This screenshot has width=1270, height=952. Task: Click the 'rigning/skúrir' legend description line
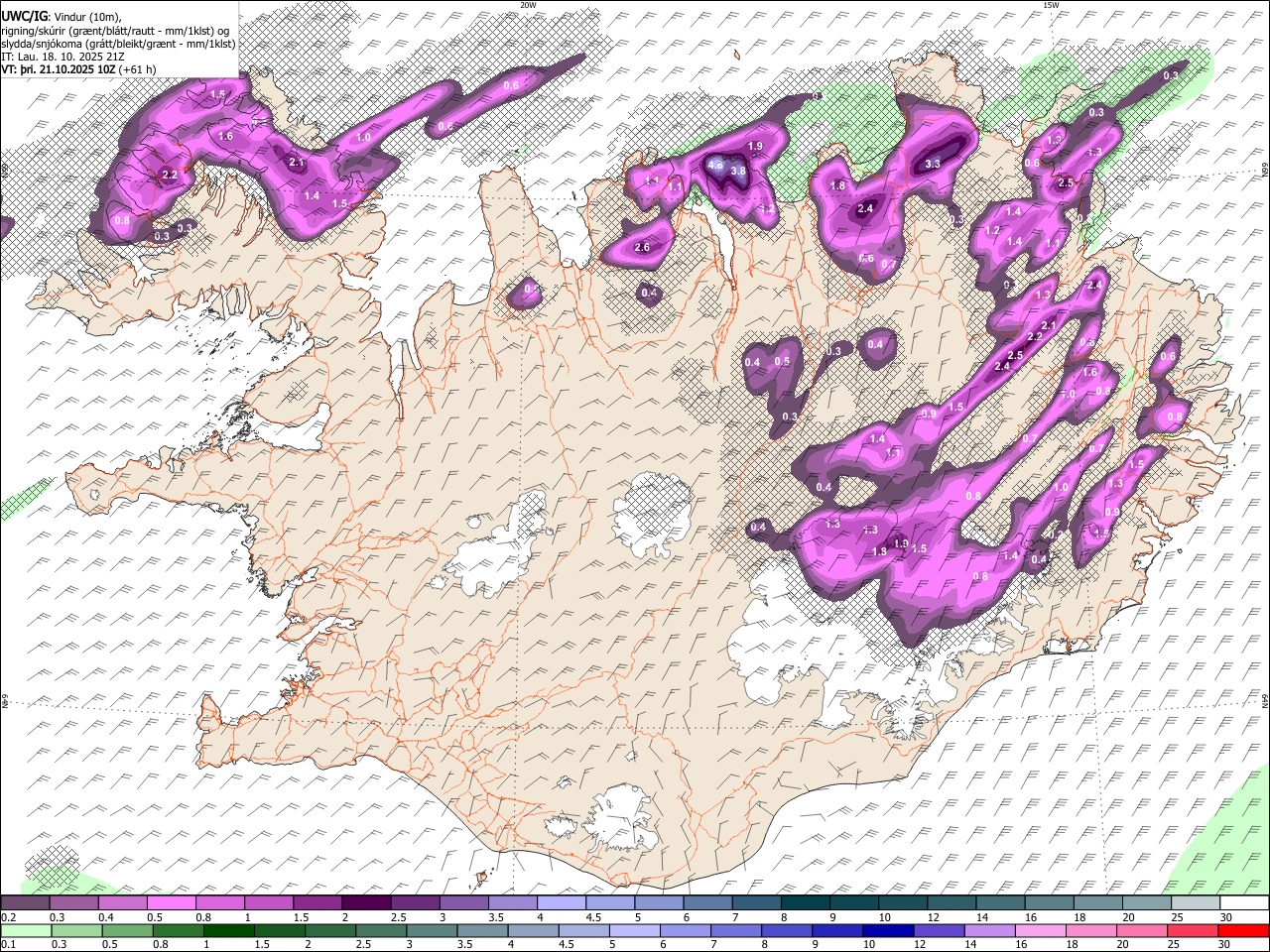click(114, 30)
